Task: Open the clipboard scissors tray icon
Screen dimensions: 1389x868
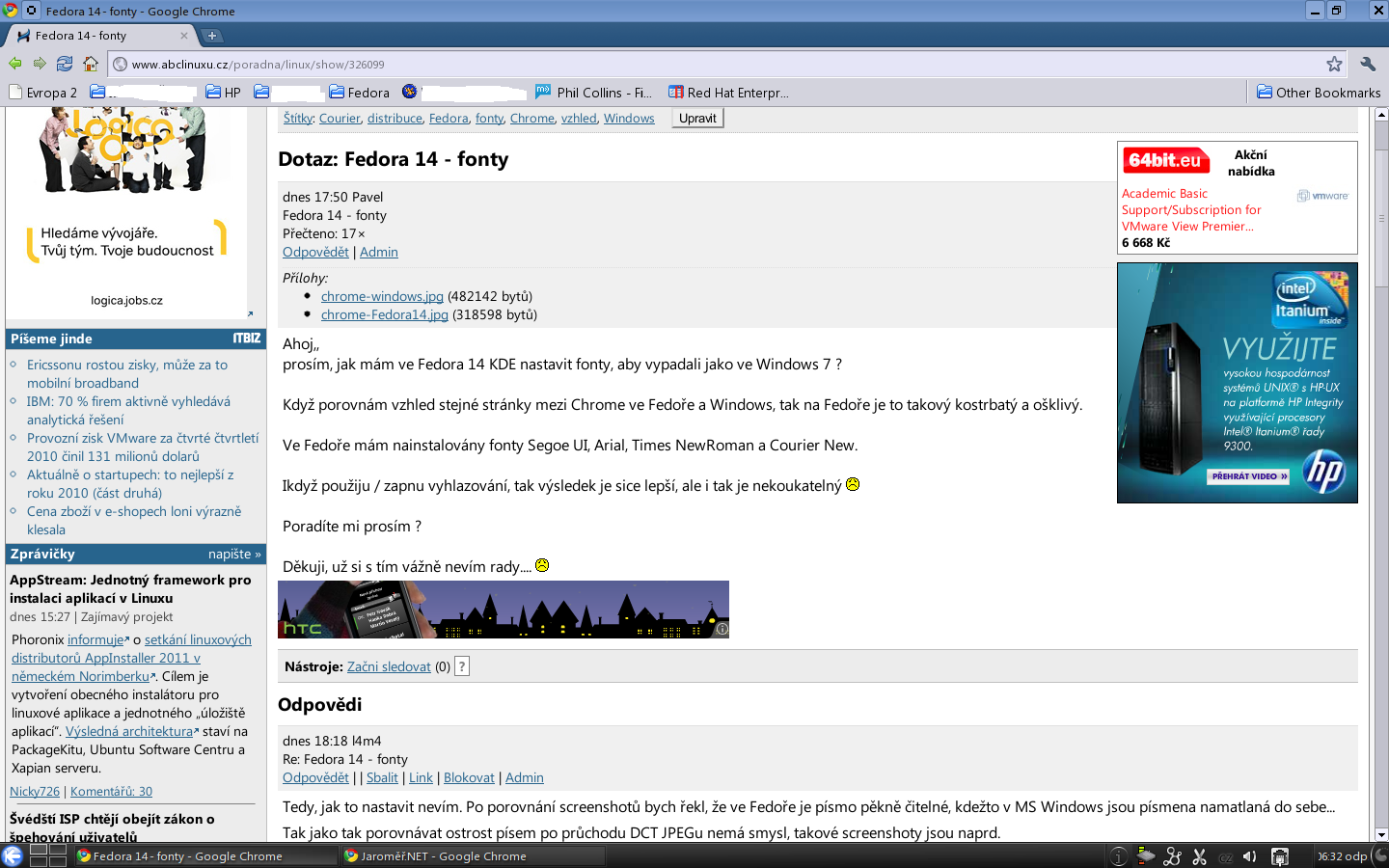Action: pos(1200,855)
